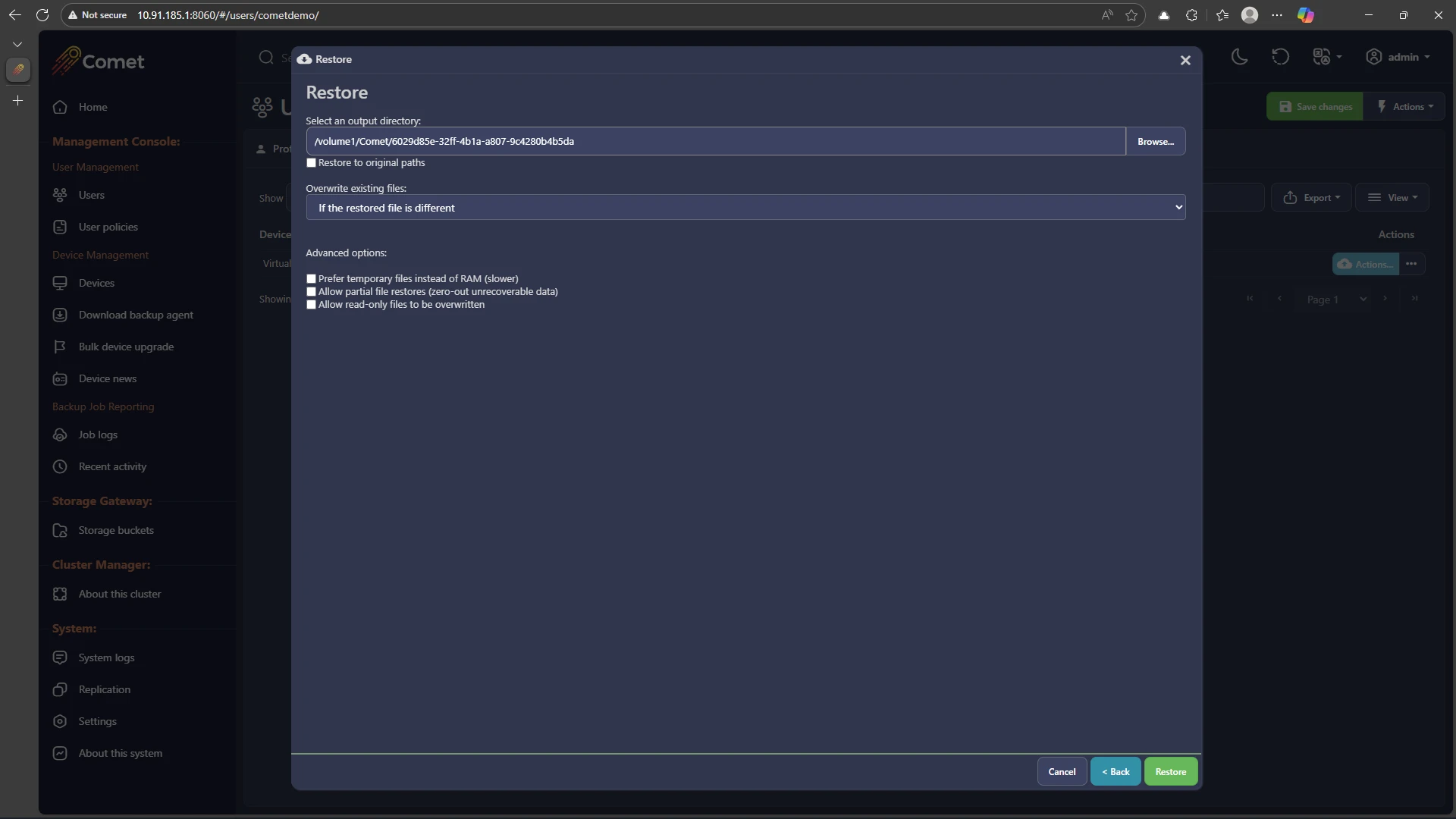Toggle dark mode moon icon

[1239, 57]
